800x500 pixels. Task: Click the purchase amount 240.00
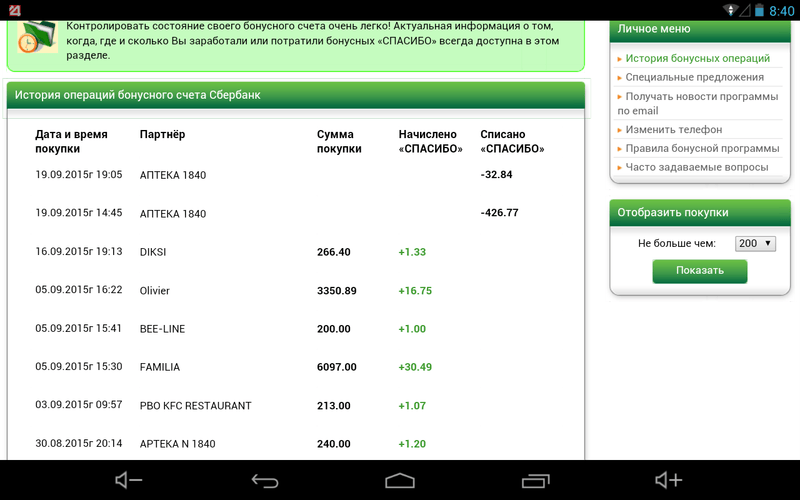[334, 444]
